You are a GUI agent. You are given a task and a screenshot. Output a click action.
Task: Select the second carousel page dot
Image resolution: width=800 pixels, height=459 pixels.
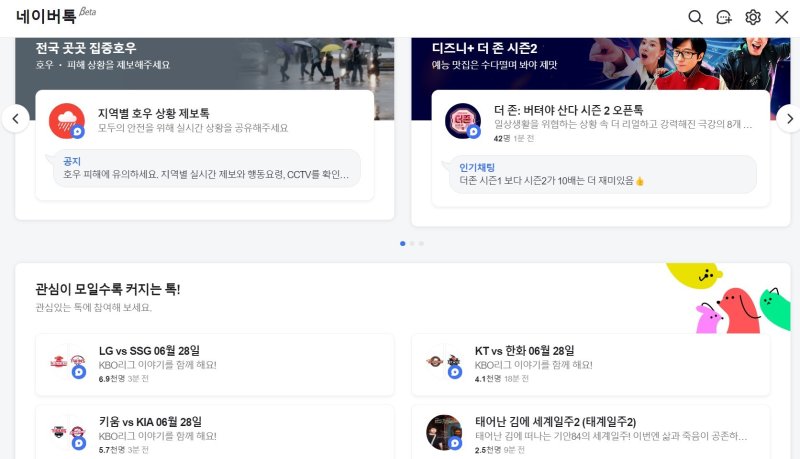[x=412, y=243]
